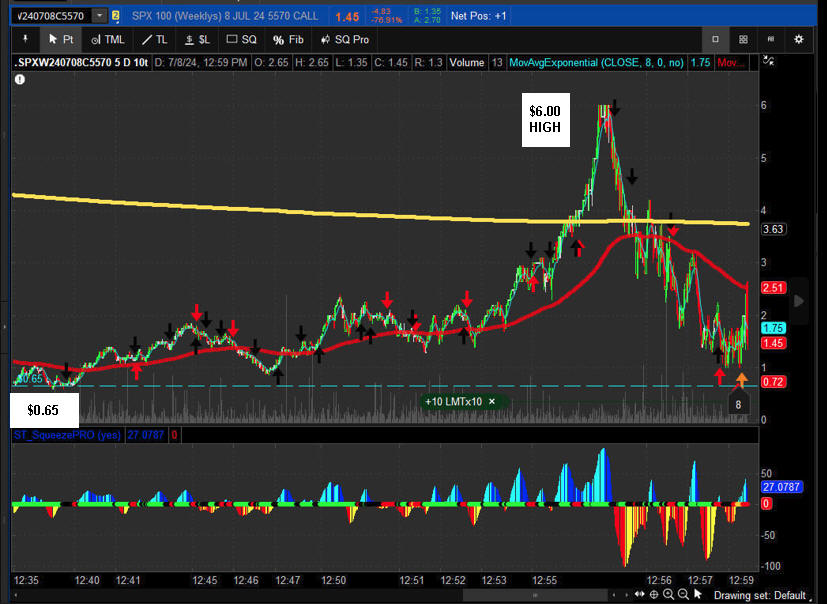
Task: Cancel the +10 LMTx10 order
Action: tap(491, 401)
